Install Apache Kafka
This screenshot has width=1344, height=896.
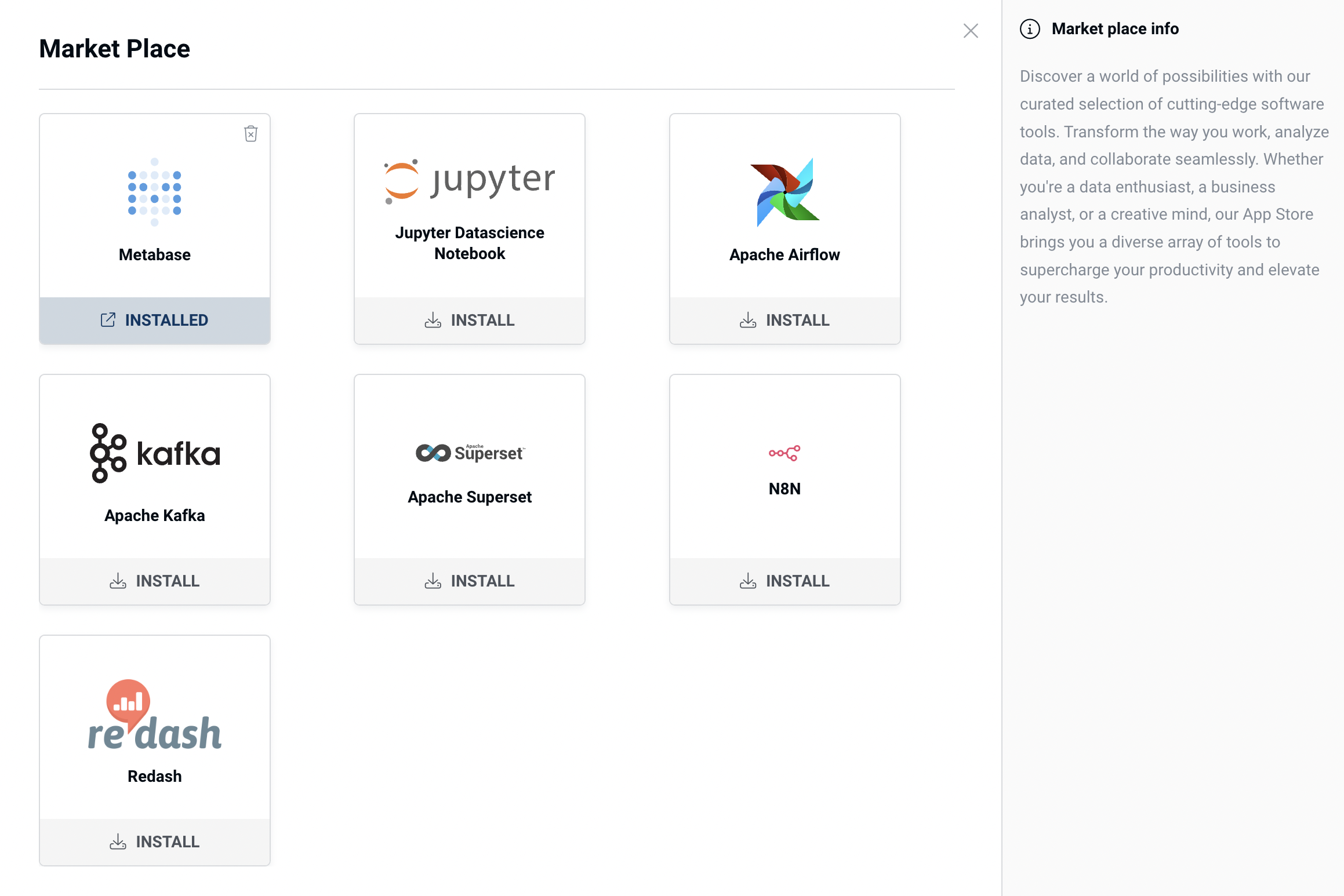(155, 581)
